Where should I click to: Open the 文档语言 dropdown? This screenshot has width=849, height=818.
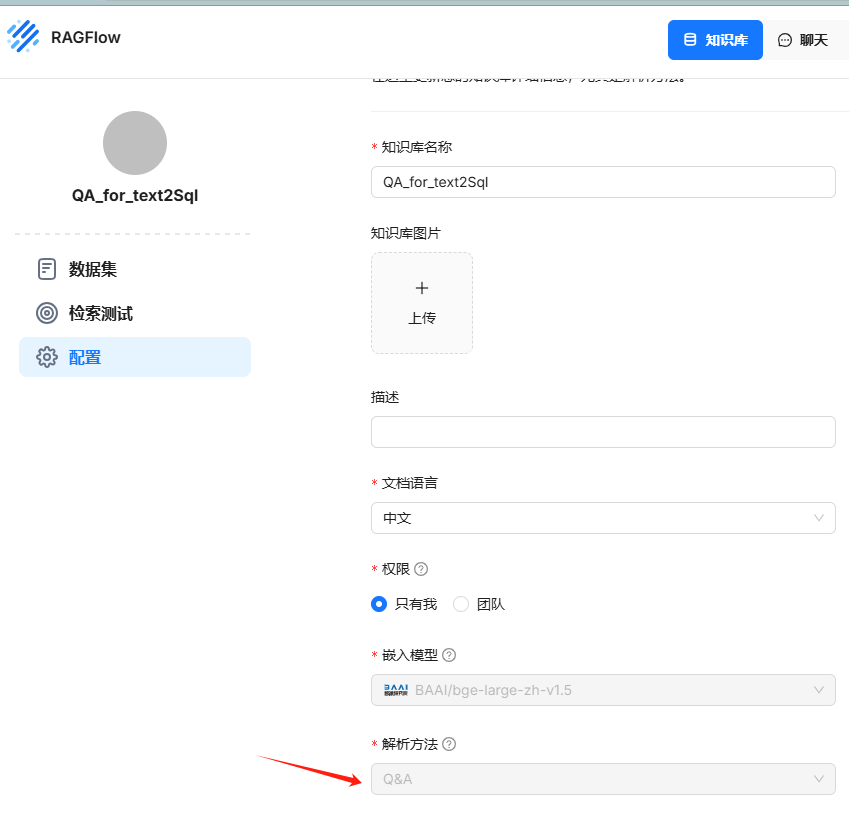pos(822,518)
